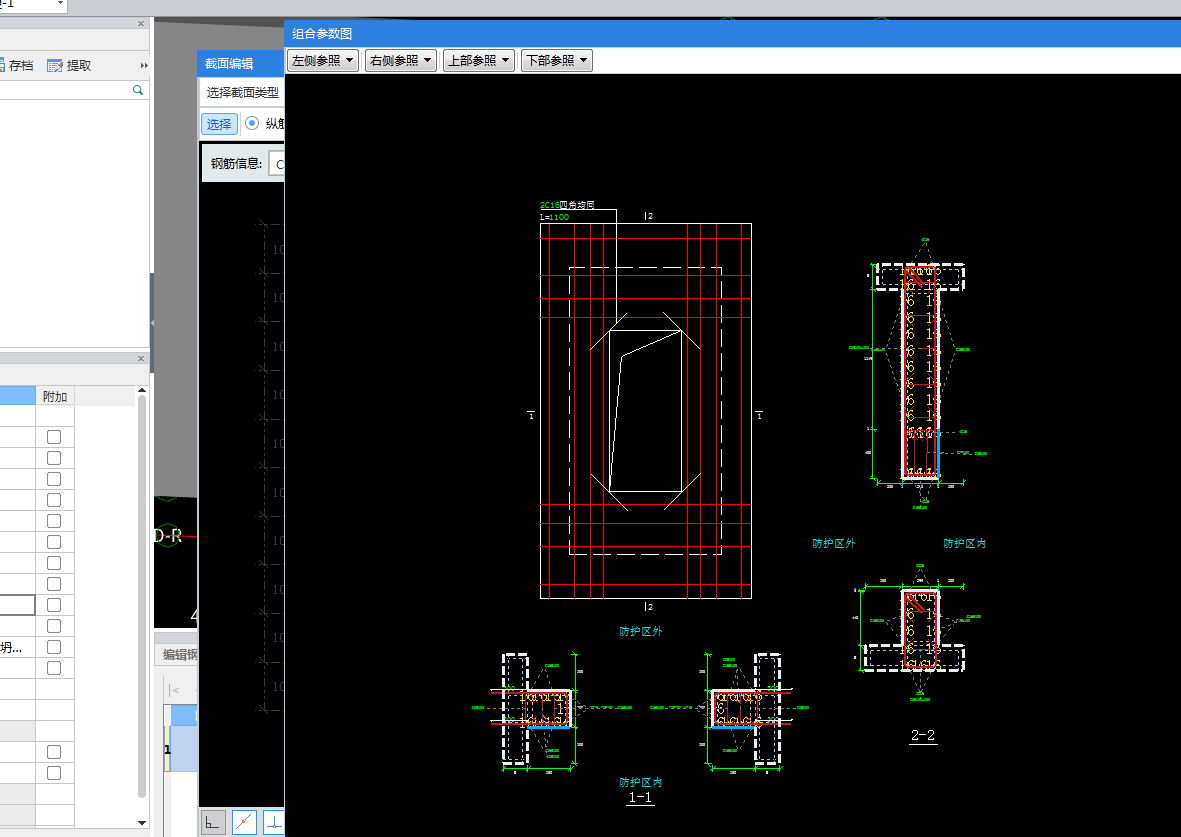Toggle the perpendicular snap icon in 截面编辑

[x=274, y=823]
